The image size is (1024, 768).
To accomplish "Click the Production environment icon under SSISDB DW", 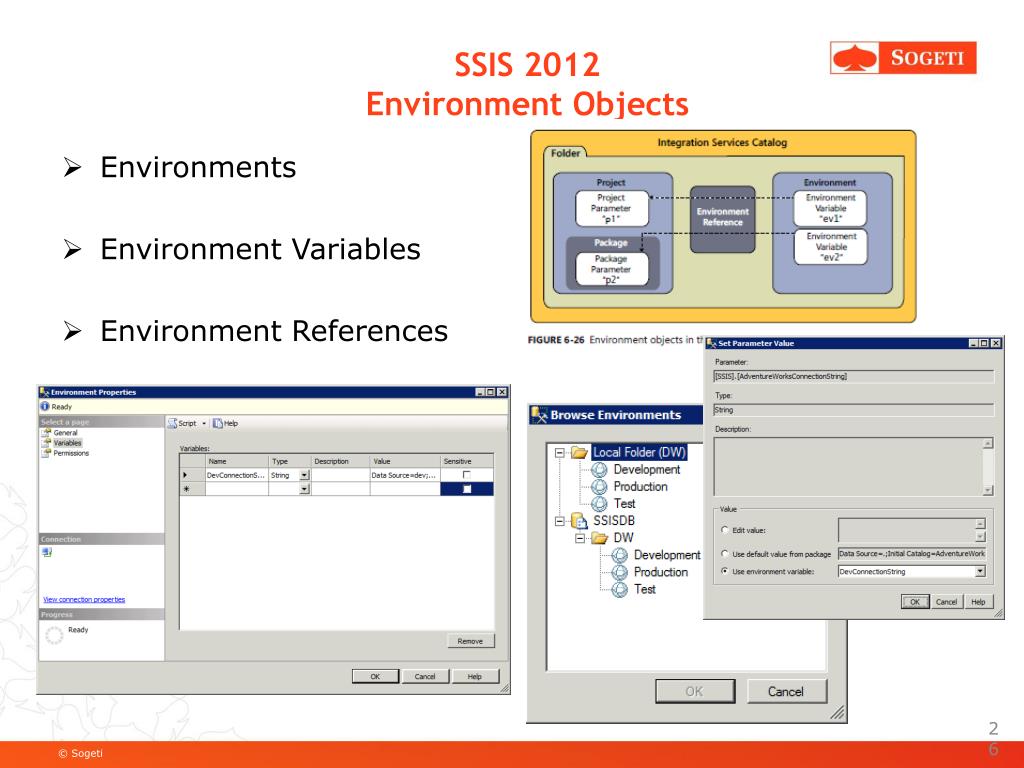I will [x=619, y=572].
